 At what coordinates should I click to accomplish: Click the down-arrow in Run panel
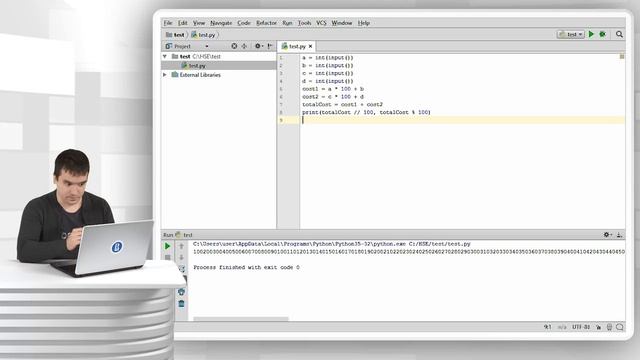pos(182,258)
